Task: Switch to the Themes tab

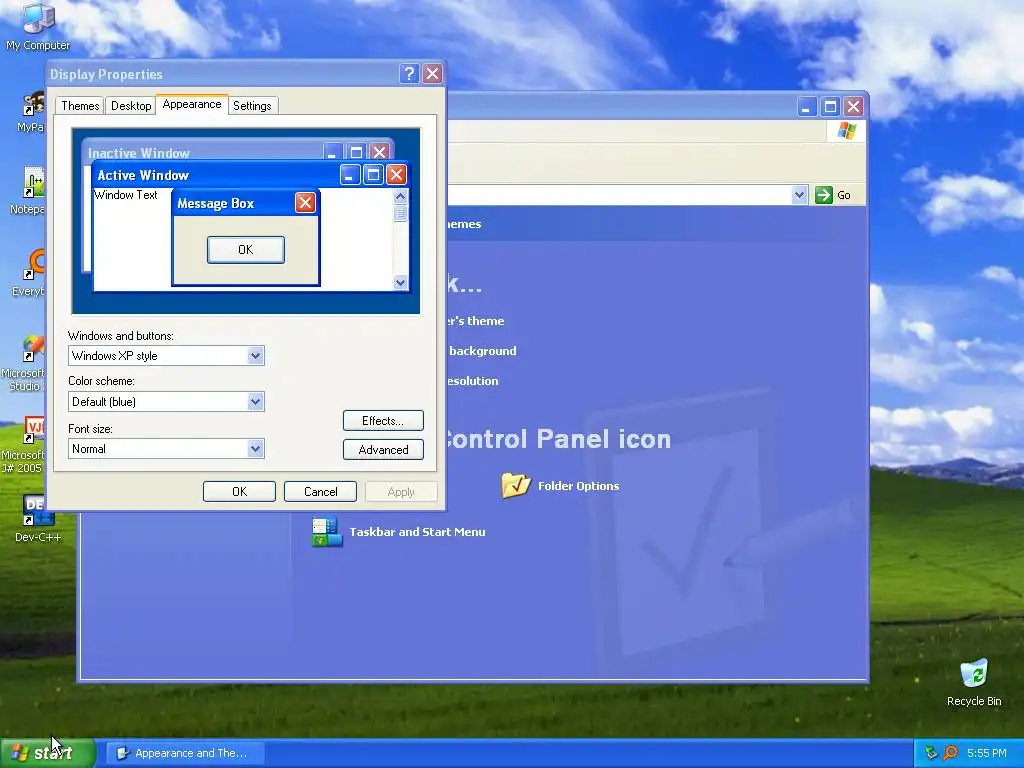Action: (x=80, y=106)
